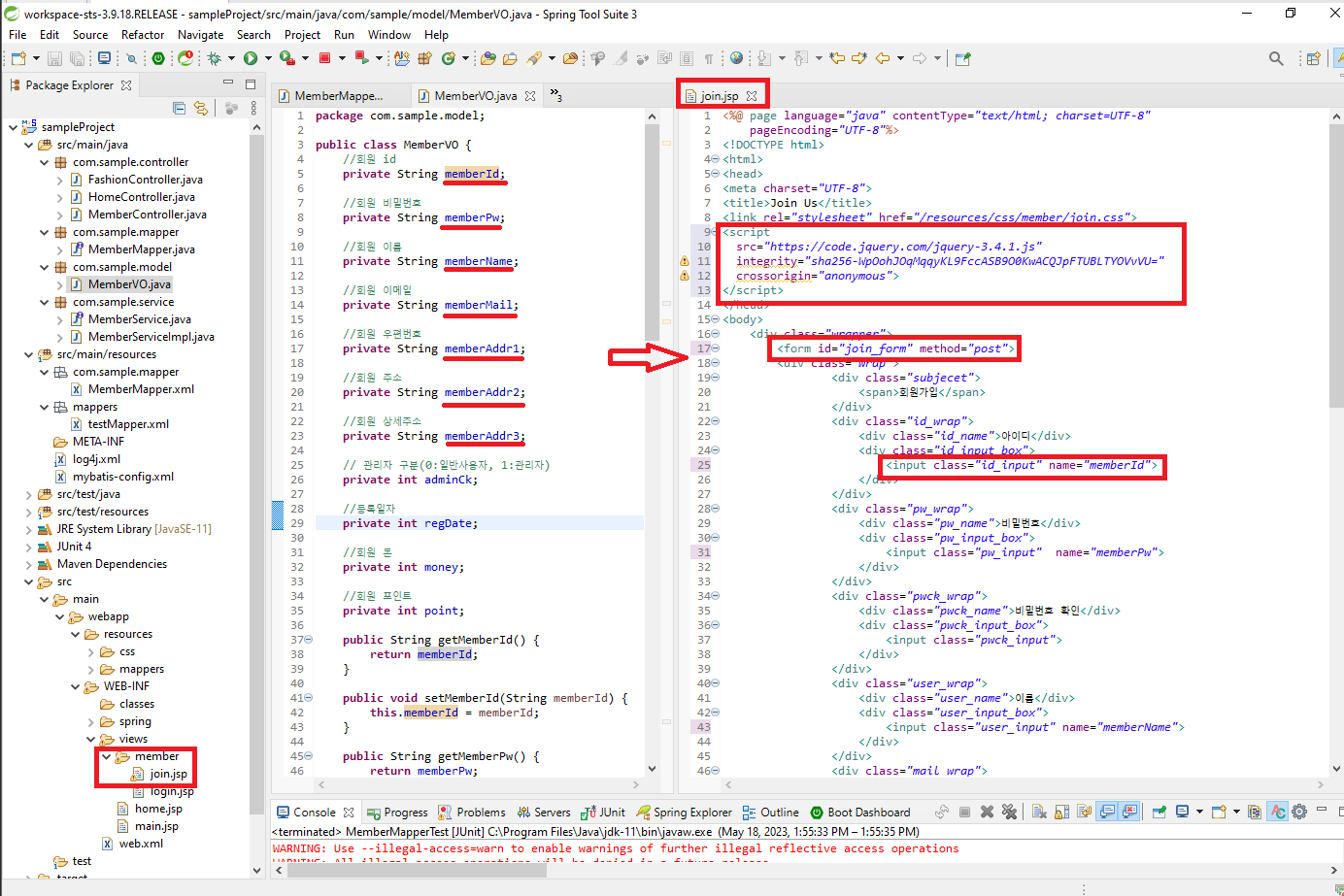The width and height of the screenshot is (1344, 896).
Task: Click Link with Editor icon
Action: click(200, 108)
